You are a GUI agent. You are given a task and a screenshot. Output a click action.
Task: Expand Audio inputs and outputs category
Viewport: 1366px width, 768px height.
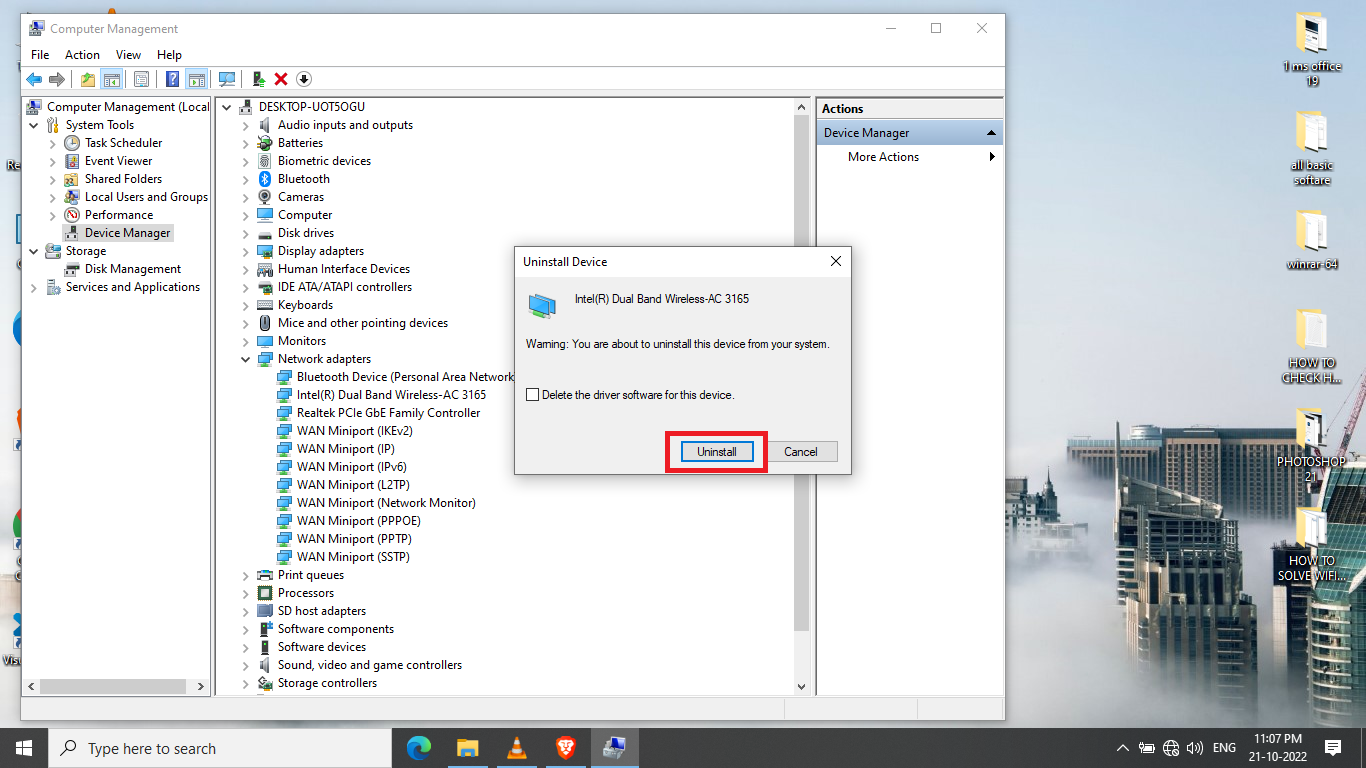pyautogui.click(x=246, y=125)
